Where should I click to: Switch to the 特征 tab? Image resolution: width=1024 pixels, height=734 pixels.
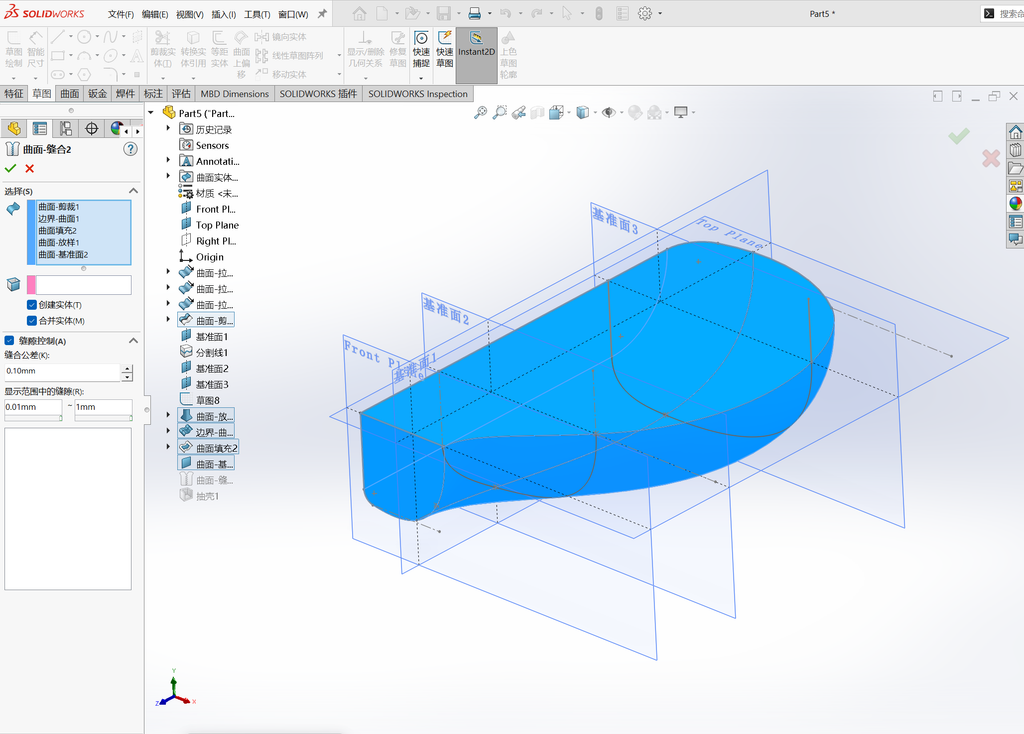[14, 93]
